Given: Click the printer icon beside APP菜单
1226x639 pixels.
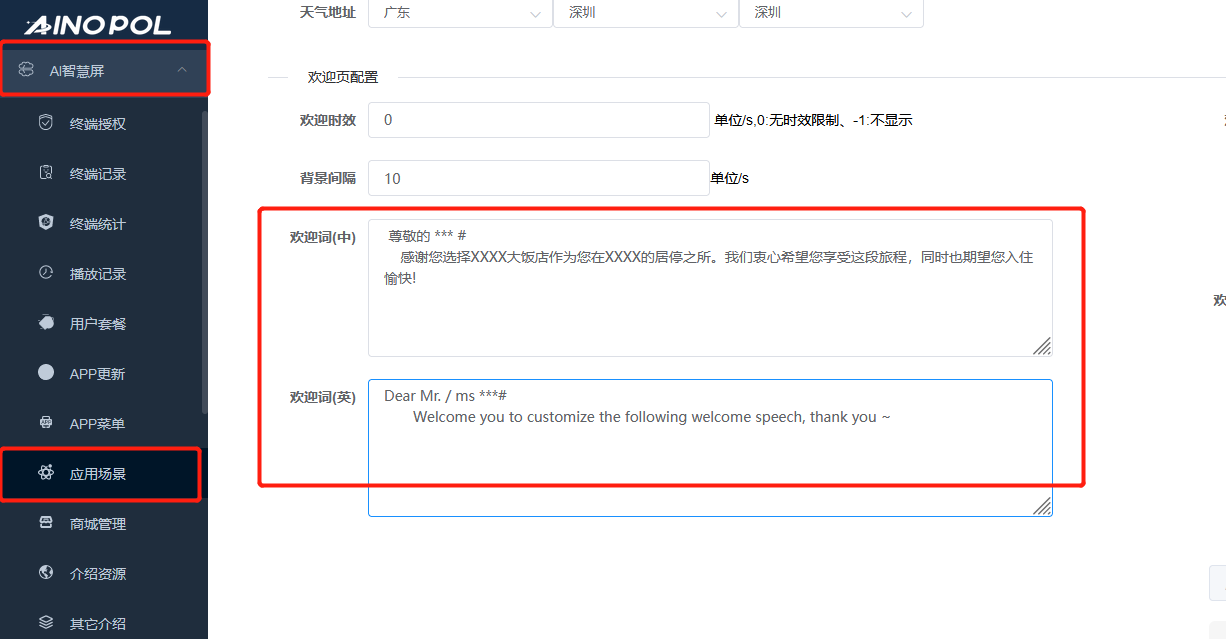Looking at the screenshot, I should click(x=46, y=423).
